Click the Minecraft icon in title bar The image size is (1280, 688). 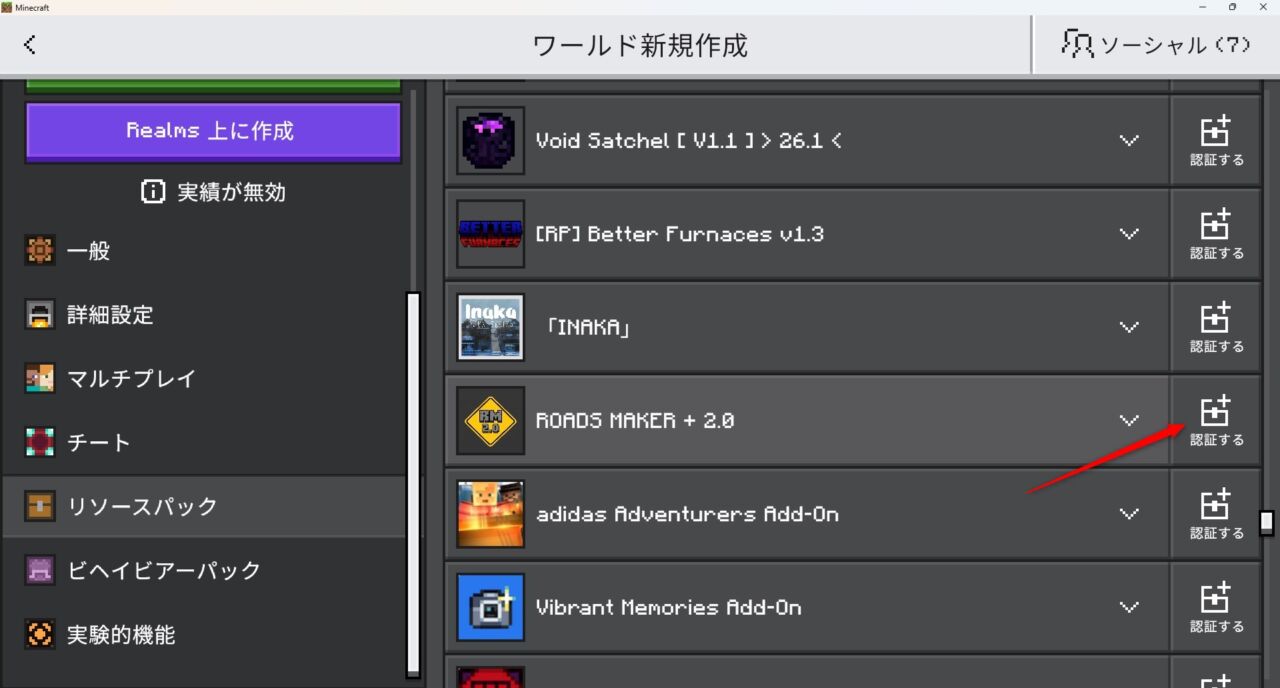click(x=7, y=7)
